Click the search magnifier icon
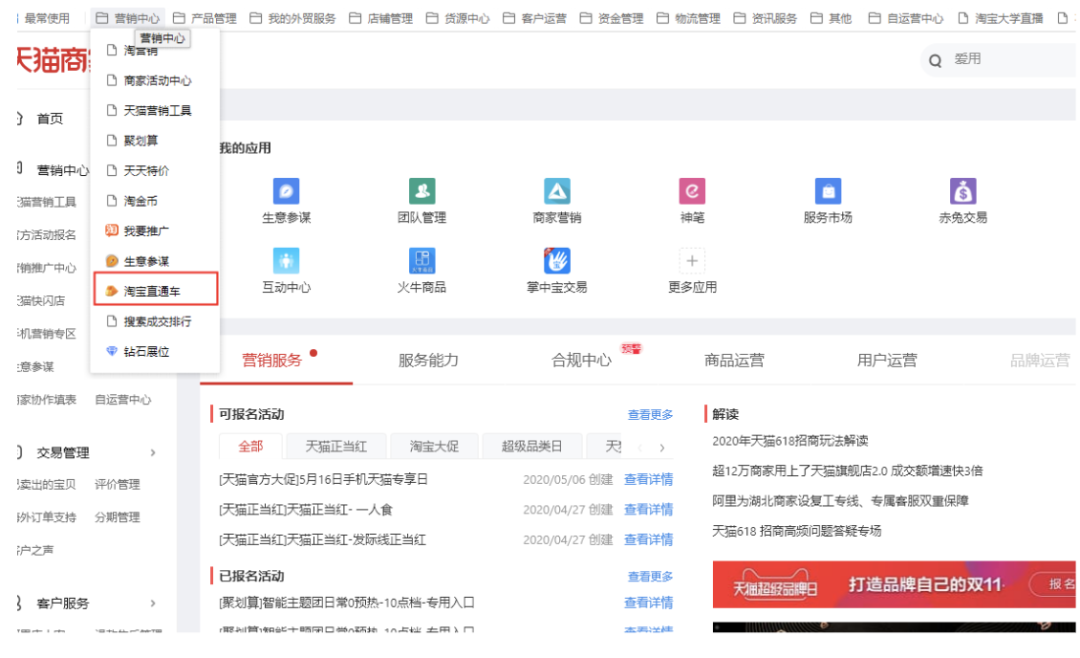The height and width of the screenshot is (658, 1080). click(x=935, y=60)
